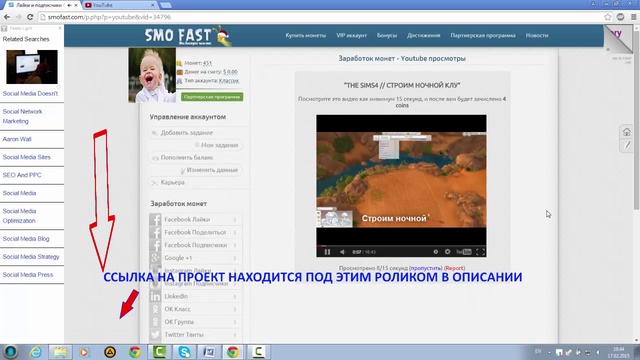The height and width of the screenshot is (360, 640).
Task: Open the File Explorer folder in the taskbar
Action: [x=60, y=352]
